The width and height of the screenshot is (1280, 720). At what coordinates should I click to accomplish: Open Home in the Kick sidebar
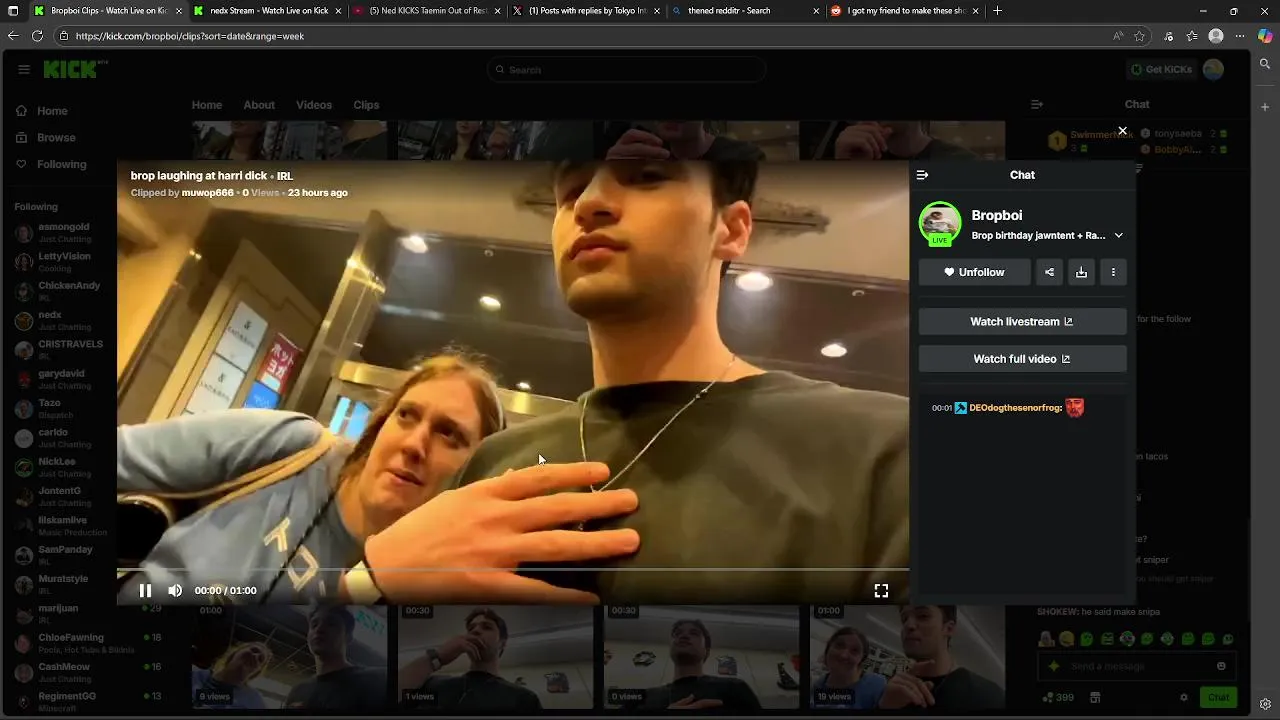(x=42, y=111)
